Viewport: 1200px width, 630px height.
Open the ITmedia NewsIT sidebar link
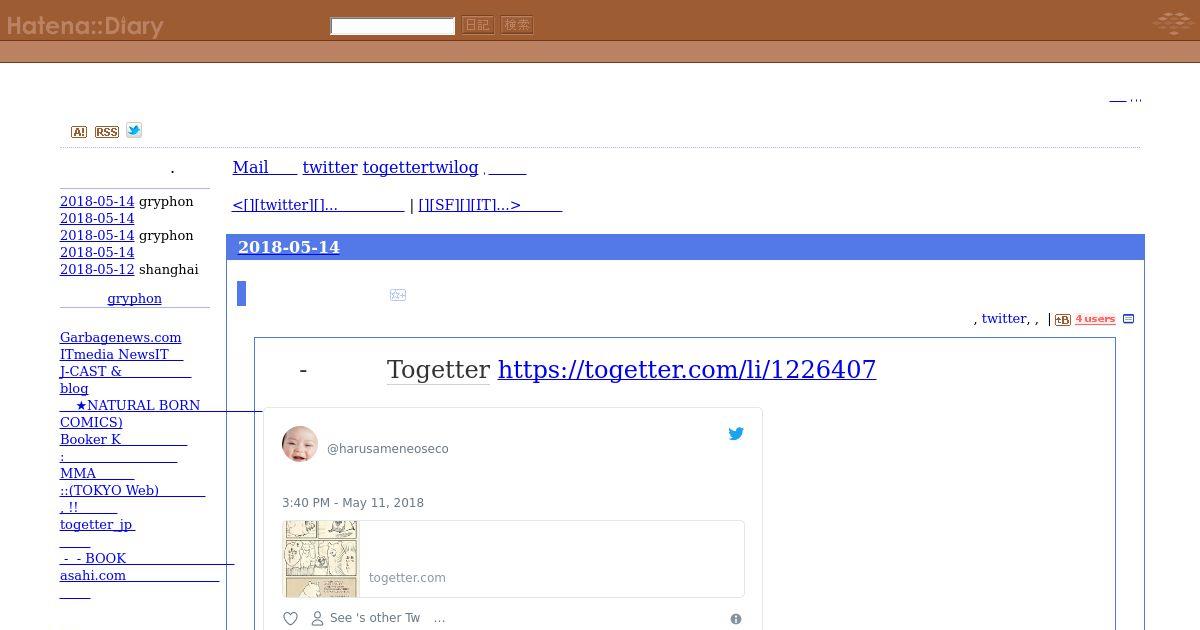coord(121,355)
